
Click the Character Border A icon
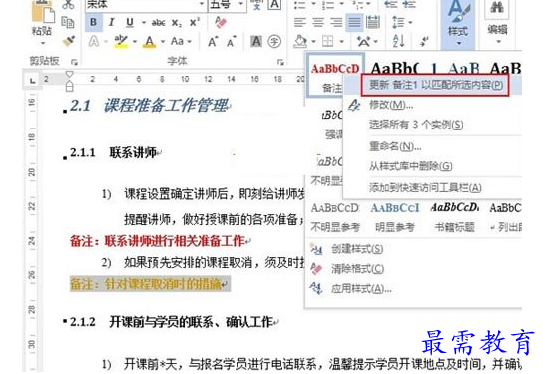[x=274, y=5]
